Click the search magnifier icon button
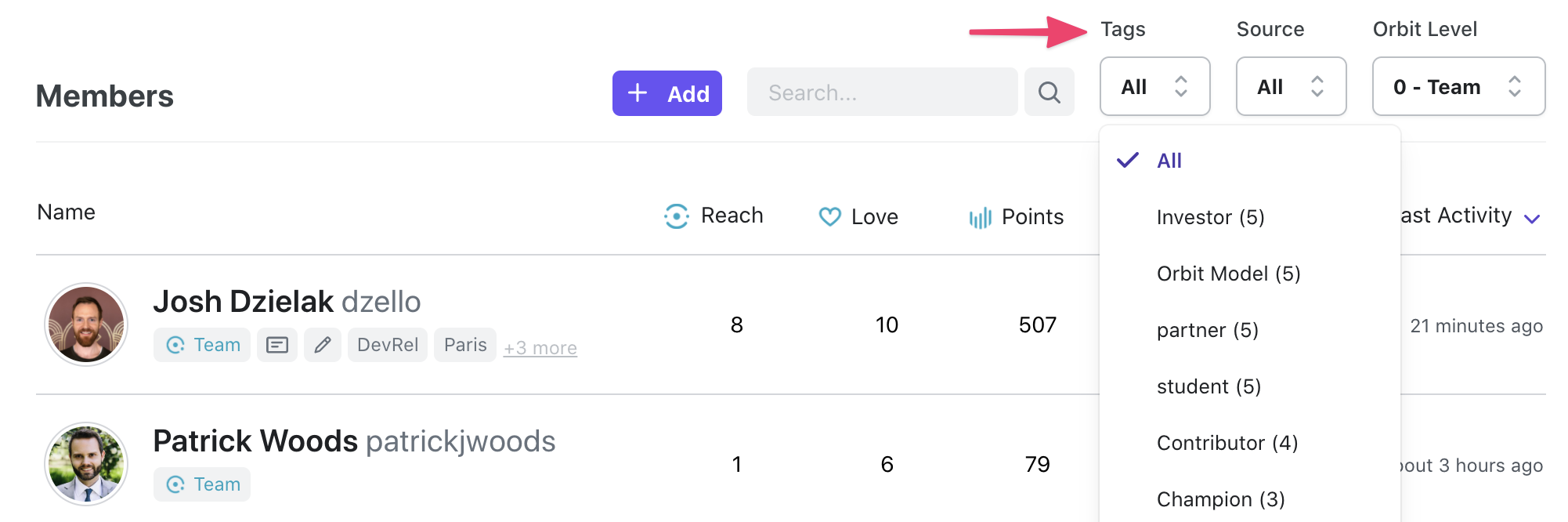Image resolution: width=1568 pixels, height=522 pixels. click(x=1049, y=92)
